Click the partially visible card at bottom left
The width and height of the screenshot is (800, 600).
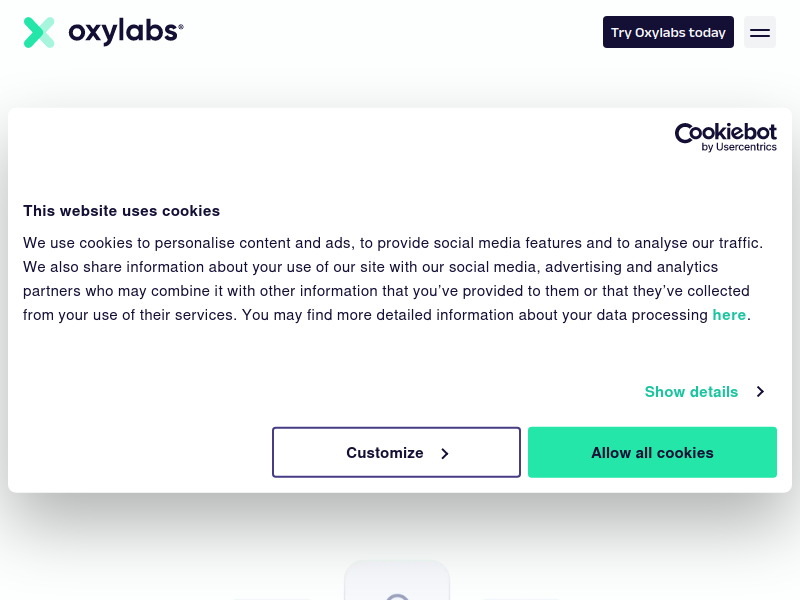click(x=271, y=599)
